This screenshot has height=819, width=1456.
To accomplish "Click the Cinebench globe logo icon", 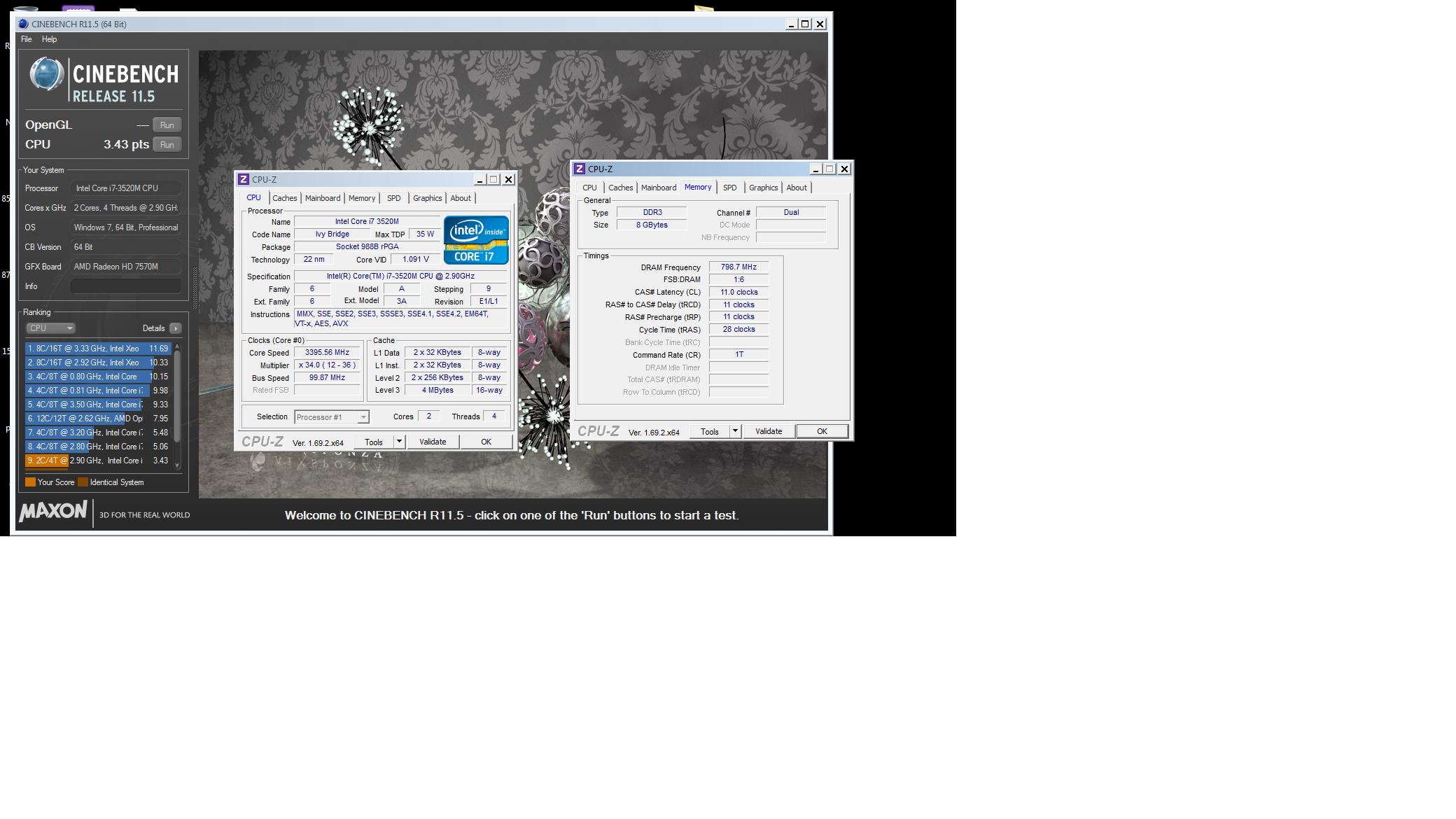I will point(47,74).
